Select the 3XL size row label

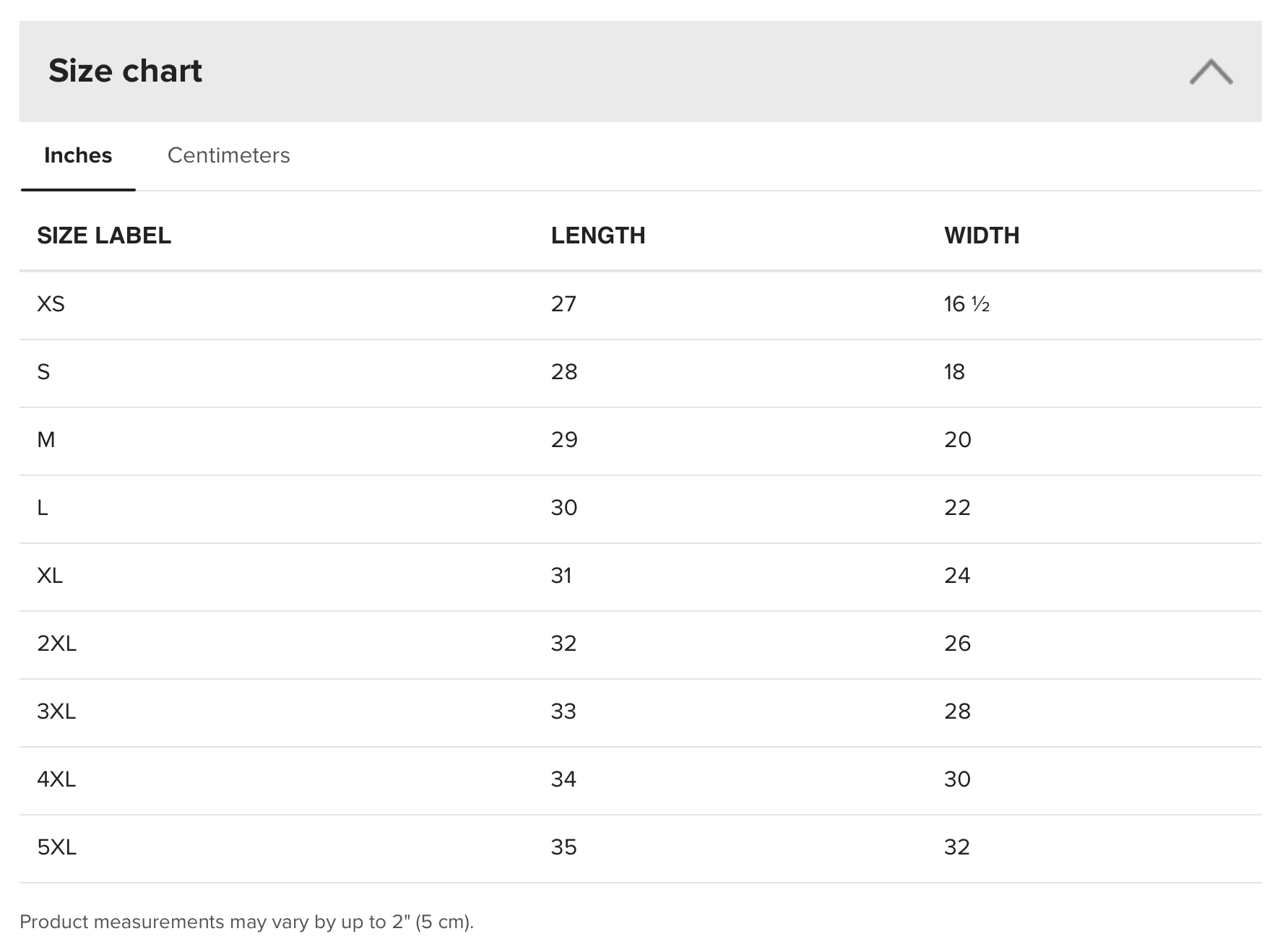[x=56, y=711]
